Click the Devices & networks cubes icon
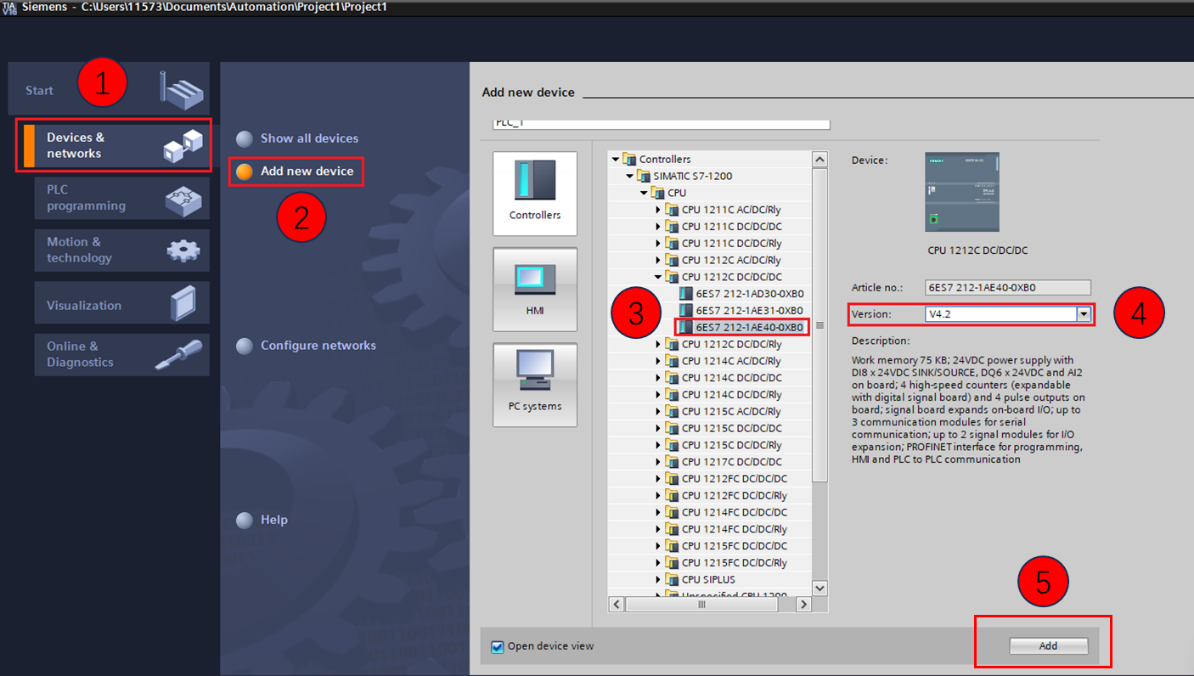 183,146
